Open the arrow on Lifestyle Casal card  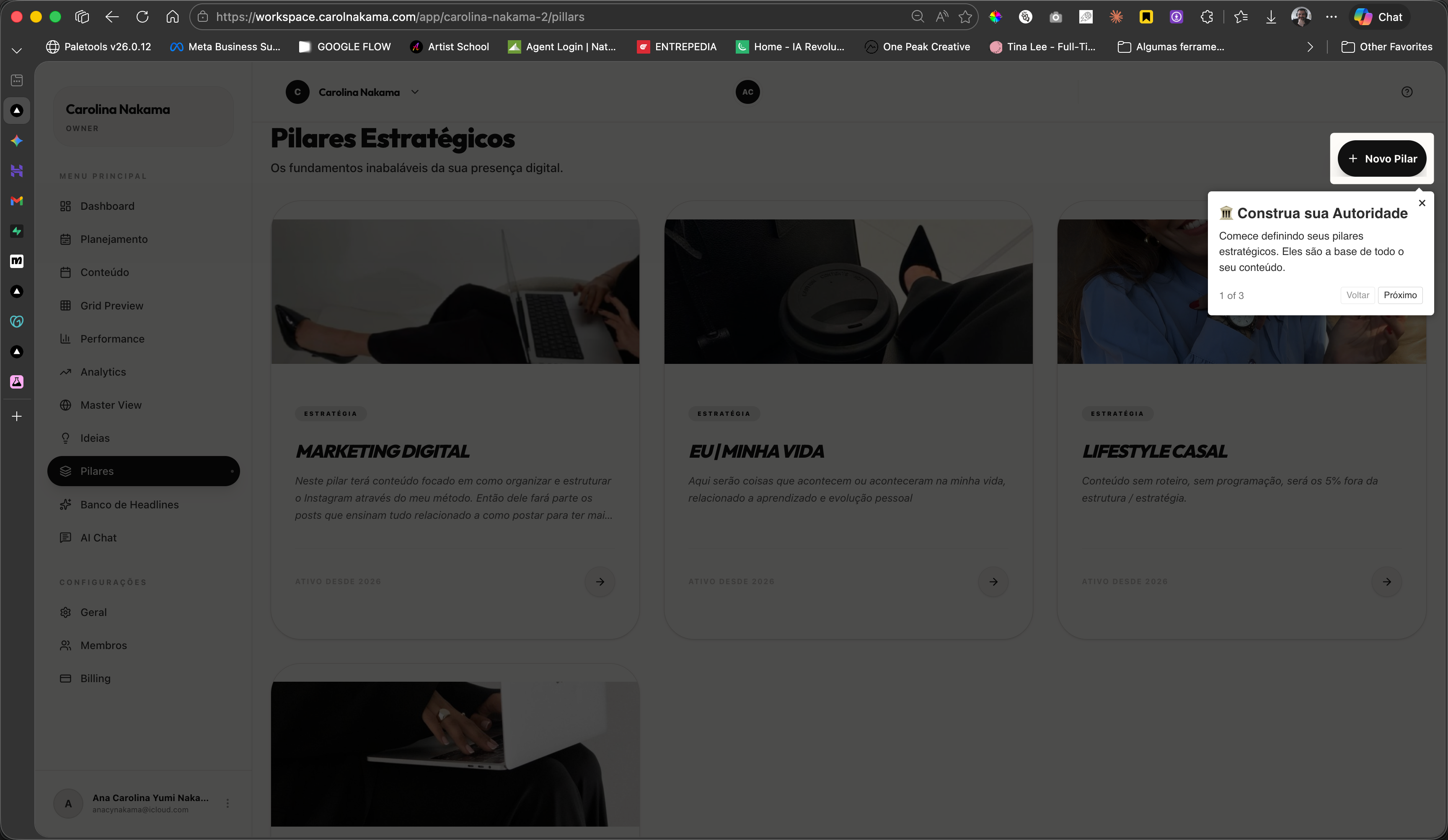click(x=1386, y=582)
